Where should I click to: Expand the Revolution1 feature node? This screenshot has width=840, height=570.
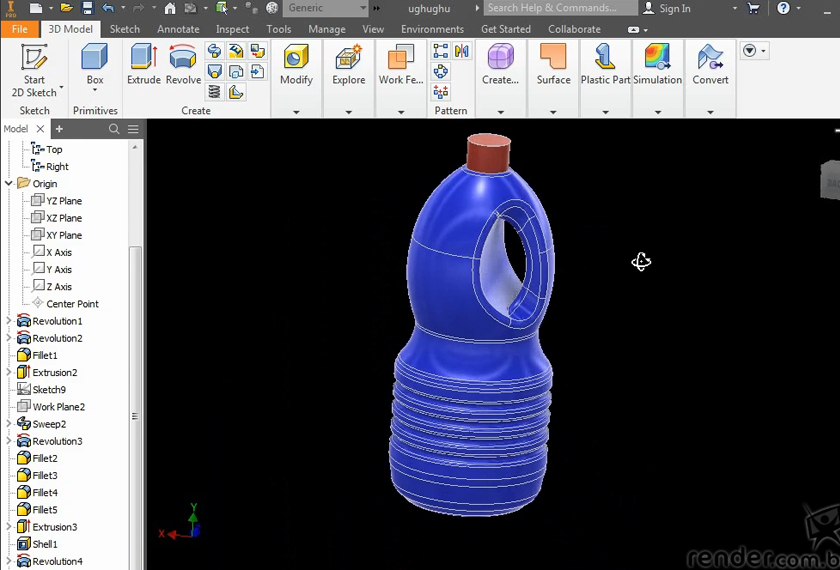coord(9,321)
